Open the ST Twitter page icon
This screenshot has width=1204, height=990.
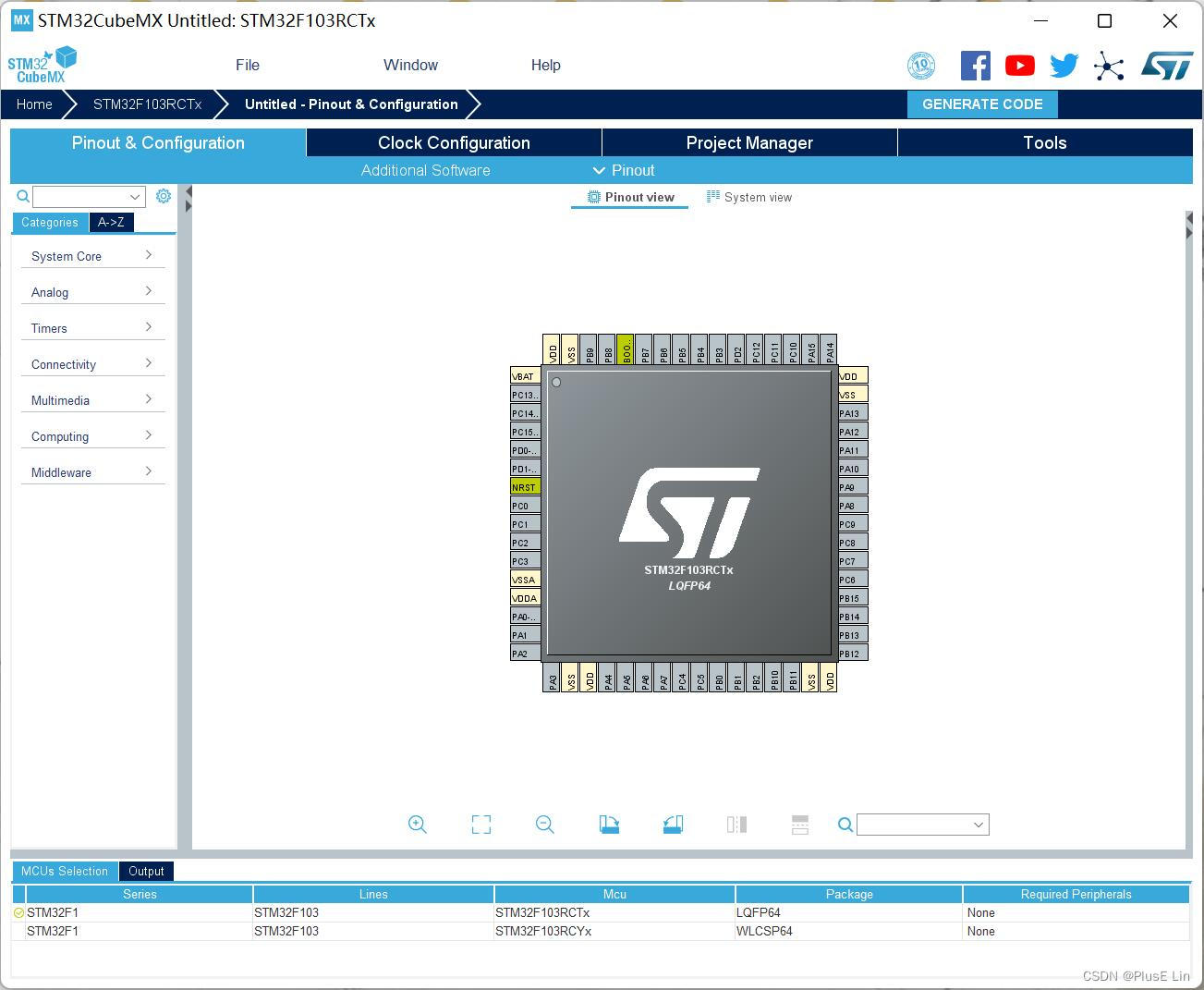[x=1064, y=66]
